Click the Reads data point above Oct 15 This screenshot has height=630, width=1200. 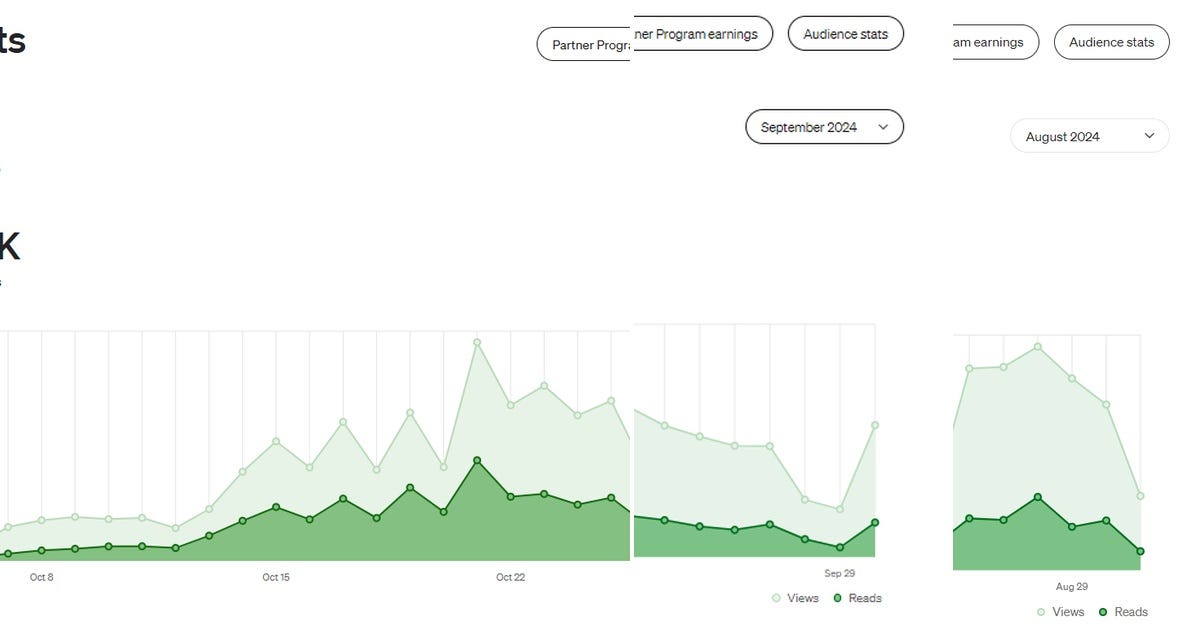[x=275, y=507]
